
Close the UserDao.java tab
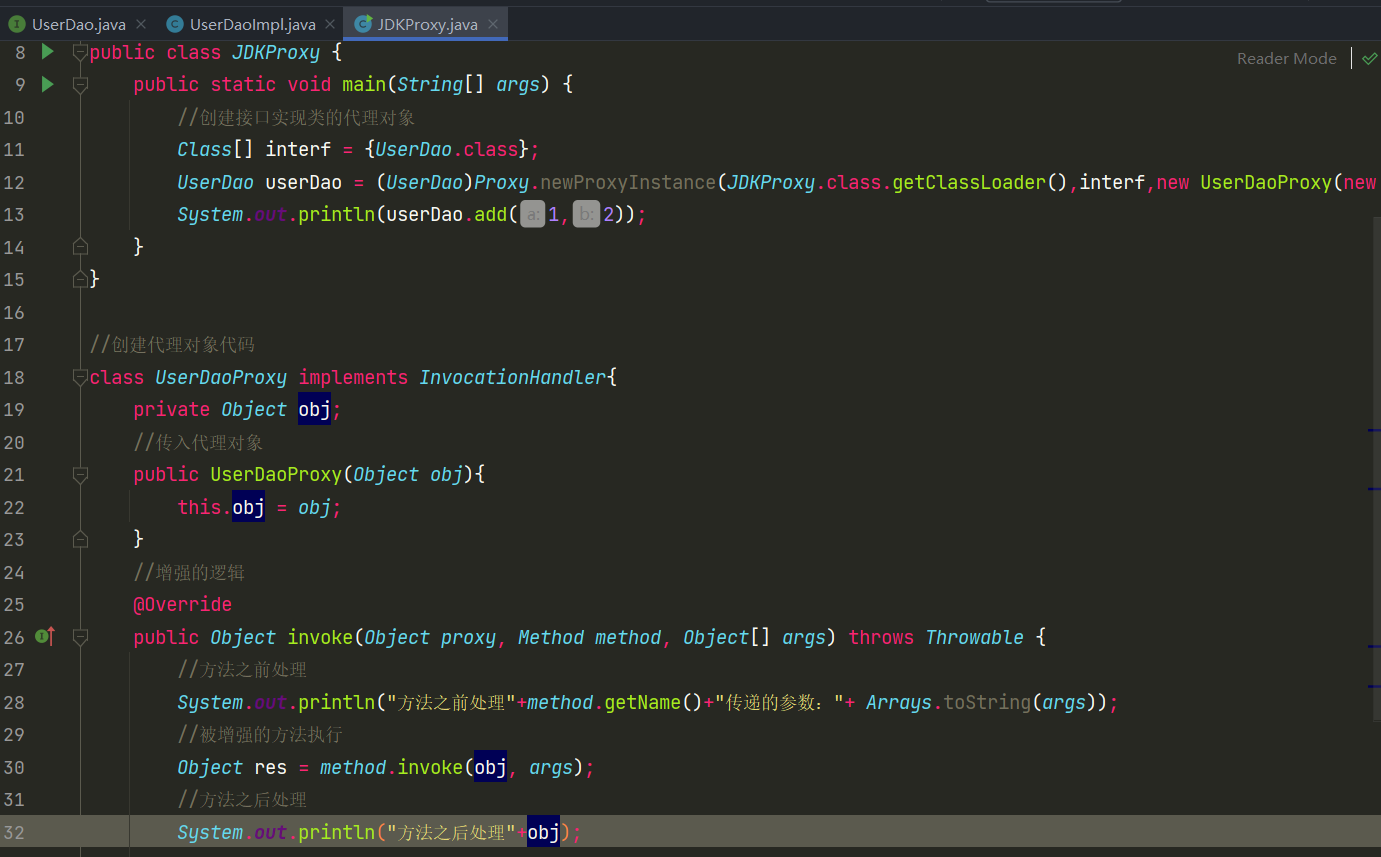140,24
